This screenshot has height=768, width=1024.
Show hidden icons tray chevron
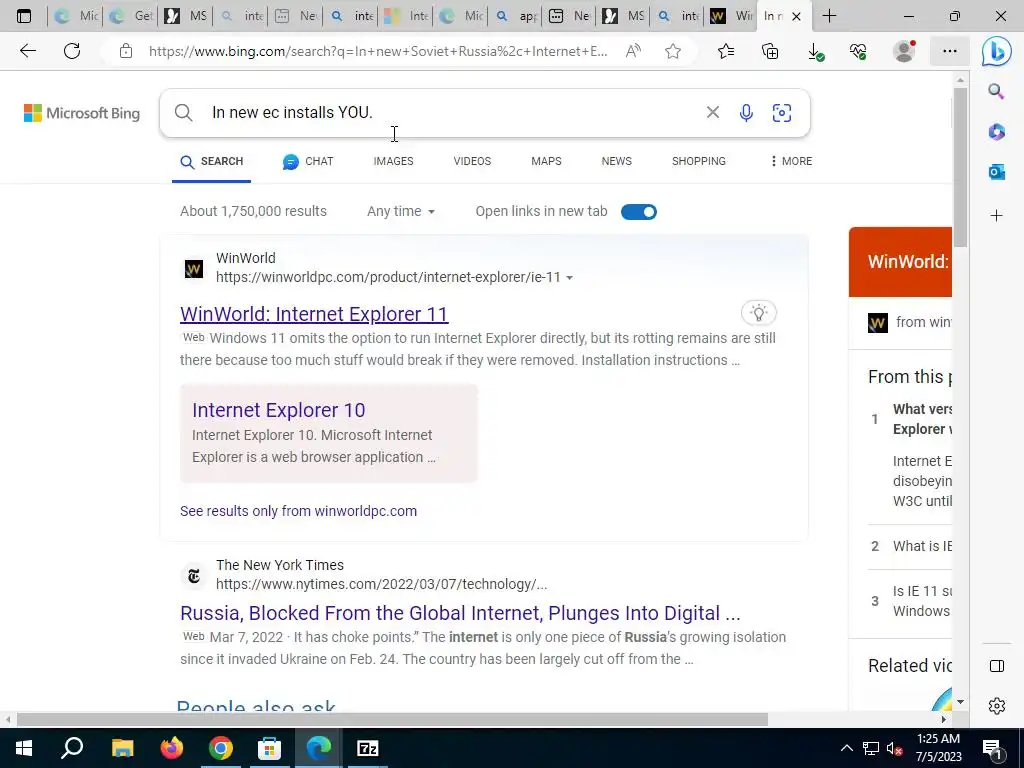[x=846, y=748]
